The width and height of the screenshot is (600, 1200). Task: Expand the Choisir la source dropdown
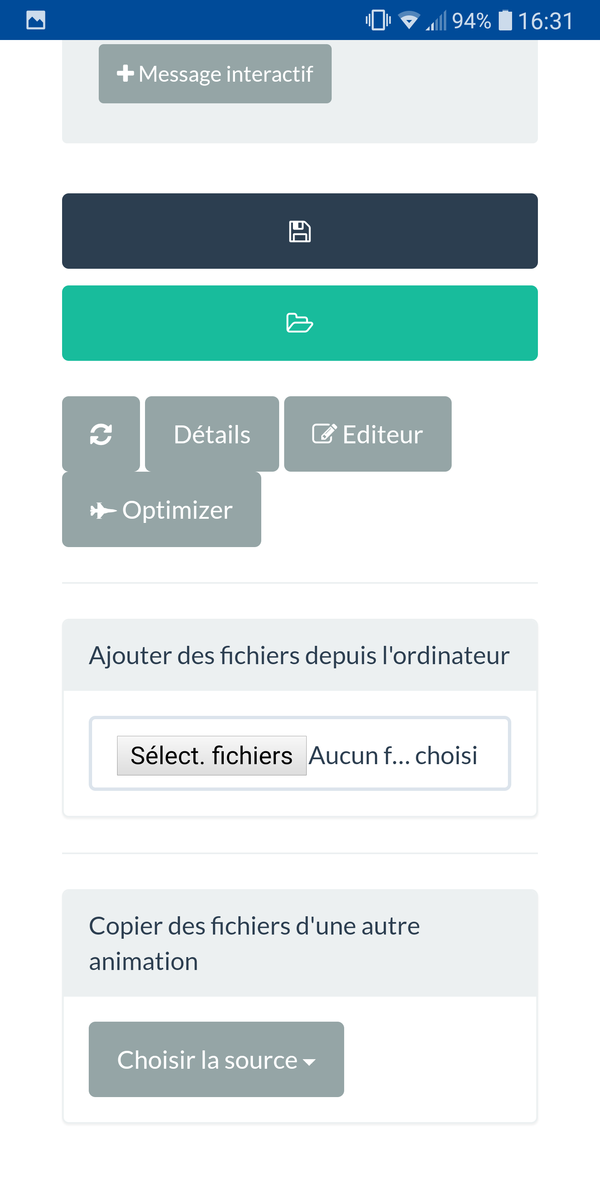pyautogui.click(x=208, y=1060)
